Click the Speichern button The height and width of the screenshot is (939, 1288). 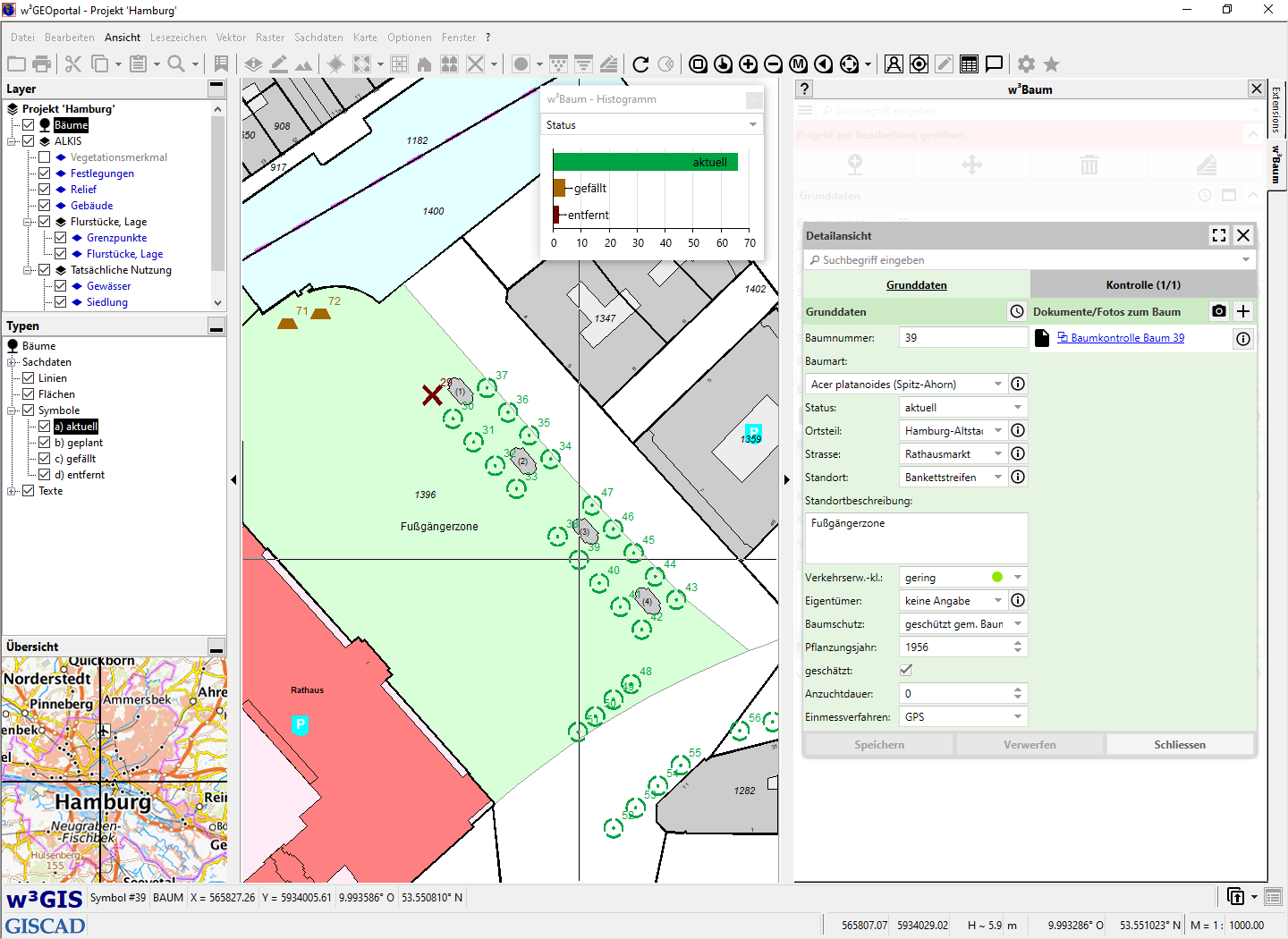(879, 744)
